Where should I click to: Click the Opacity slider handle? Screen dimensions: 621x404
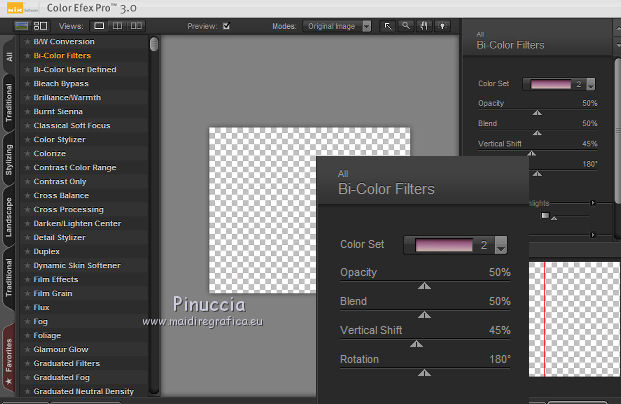[425, 285]
